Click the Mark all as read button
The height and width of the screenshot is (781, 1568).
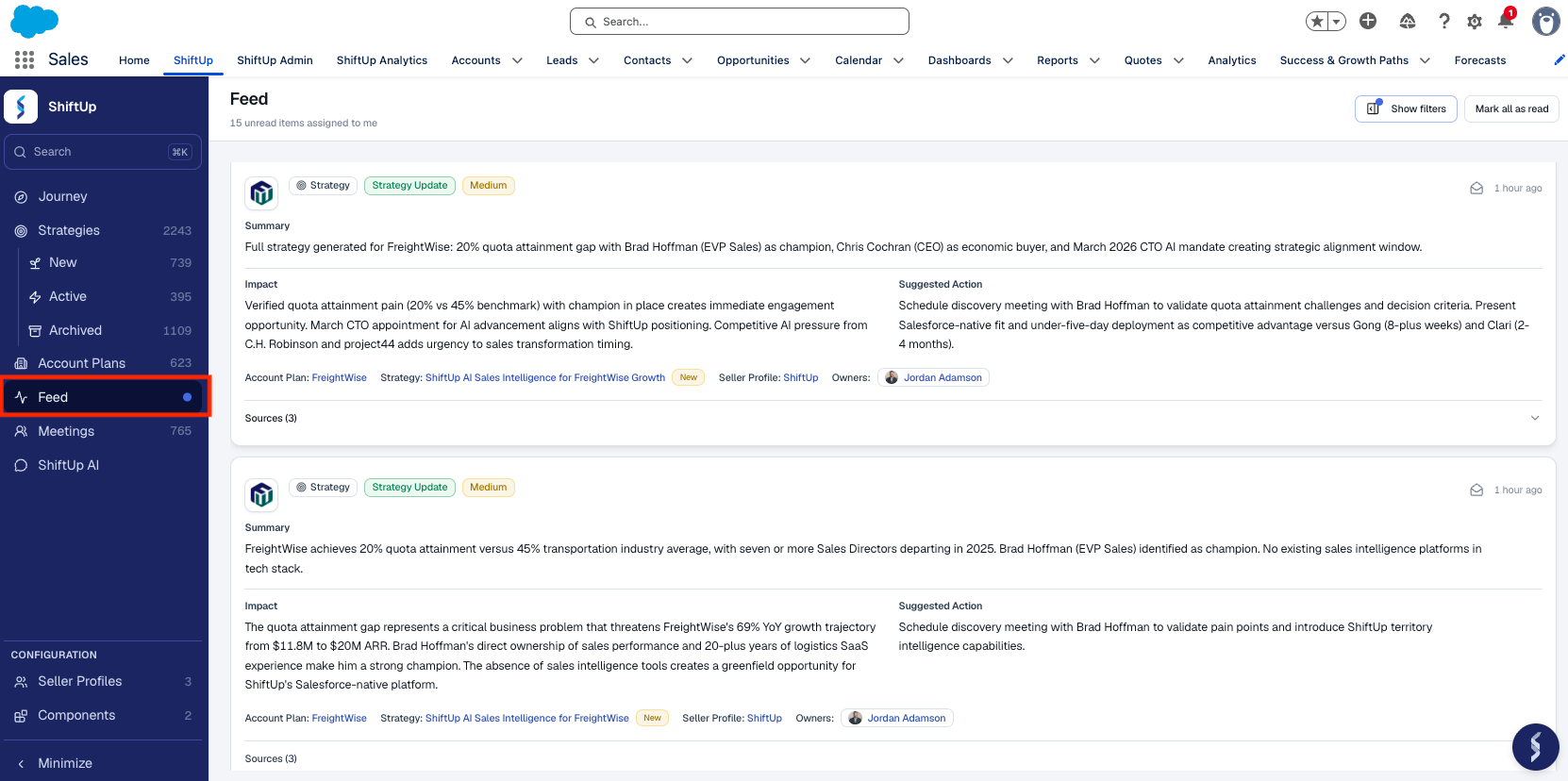[1511, 108]
